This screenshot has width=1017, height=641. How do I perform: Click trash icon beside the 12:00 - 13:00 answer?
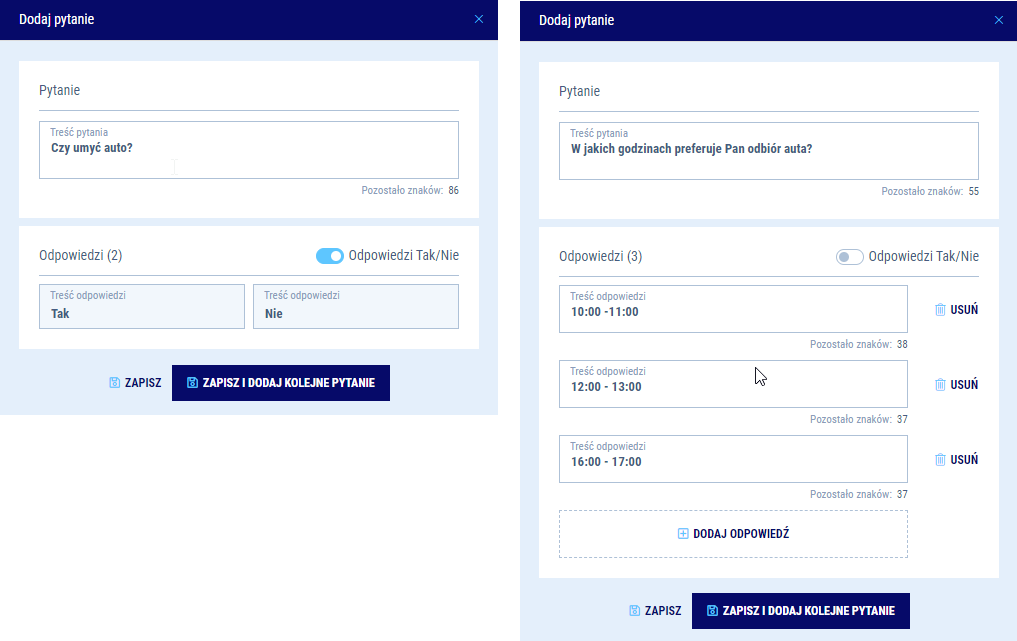[x=940, y=385]
